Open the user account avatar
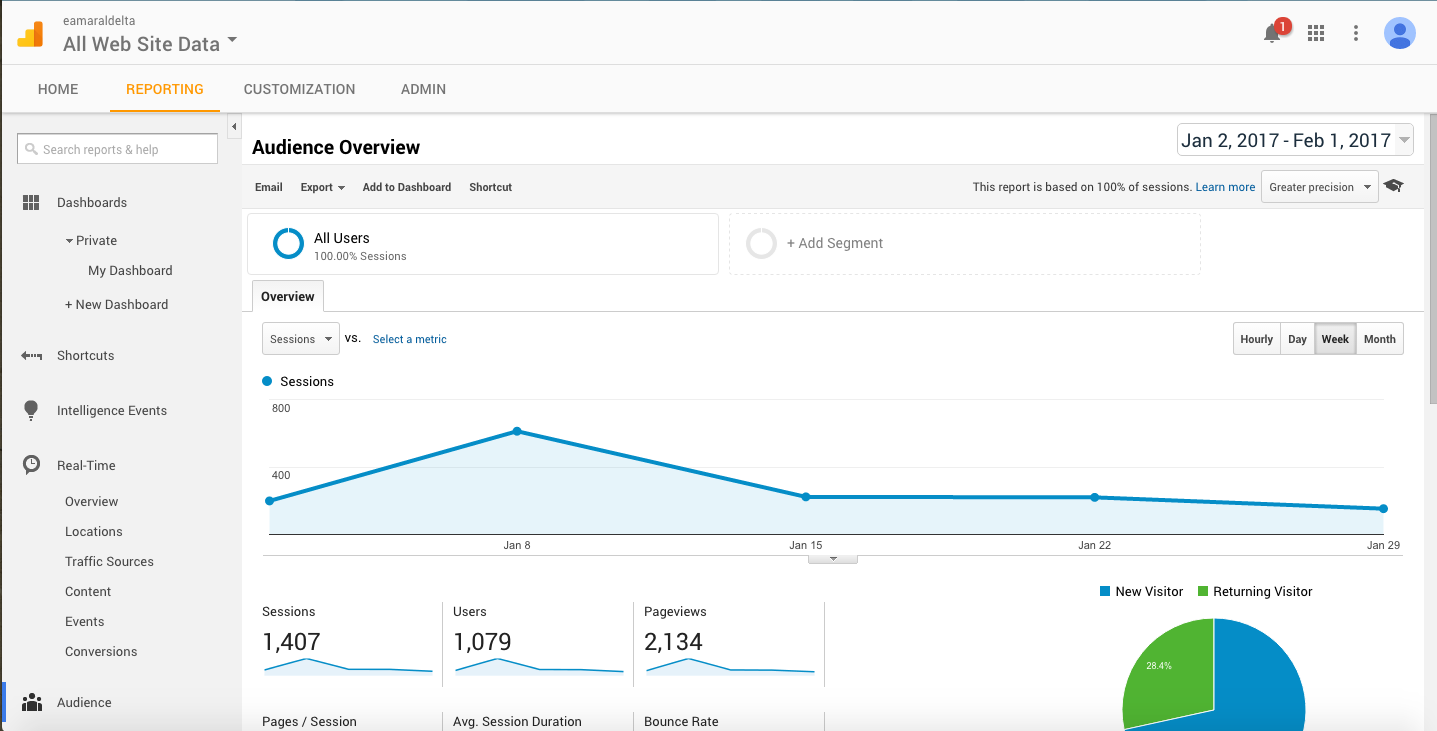Screen dimensions: 1437x731 [x=1399, y=33]
